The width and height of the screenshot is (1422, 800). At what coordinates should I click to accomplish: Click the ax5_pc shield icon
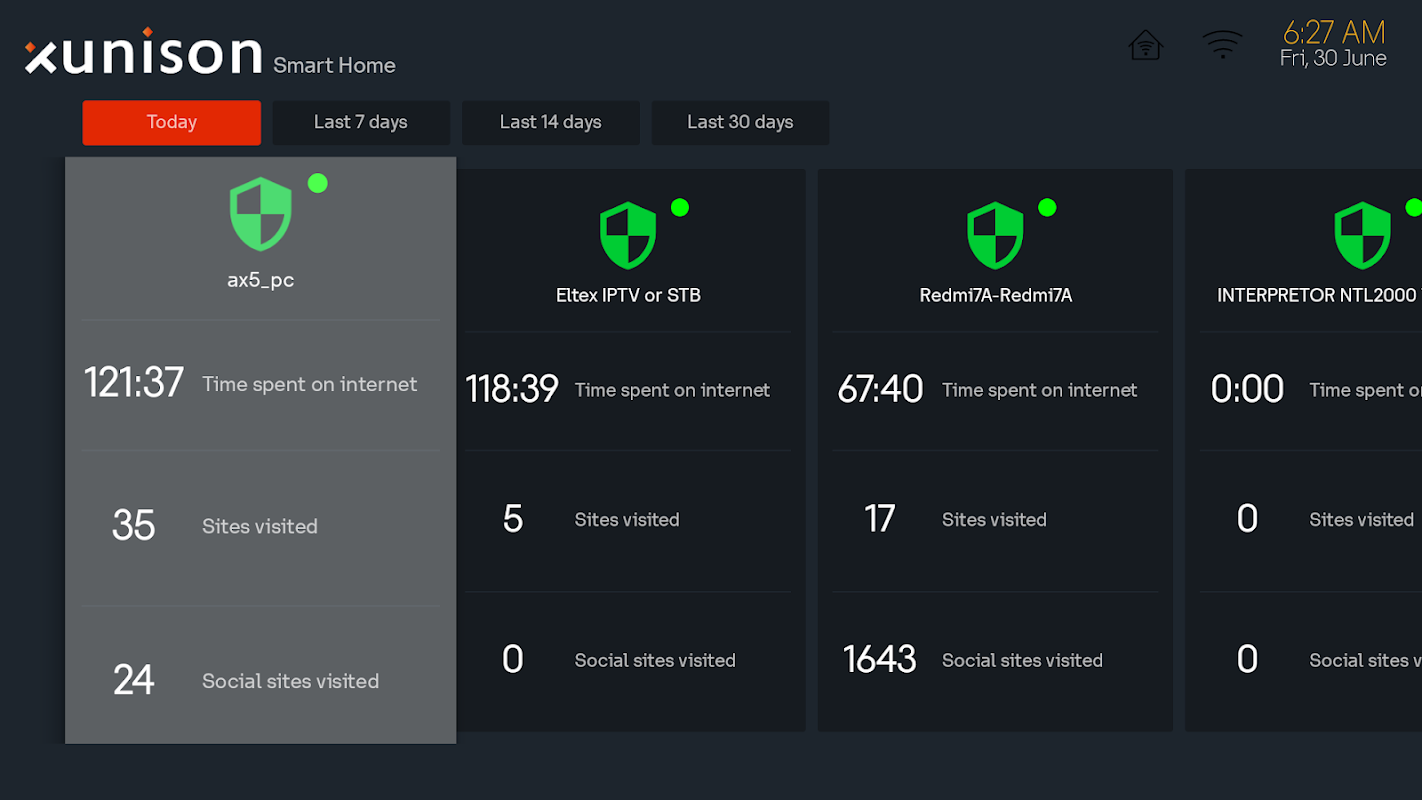(261, 214)
